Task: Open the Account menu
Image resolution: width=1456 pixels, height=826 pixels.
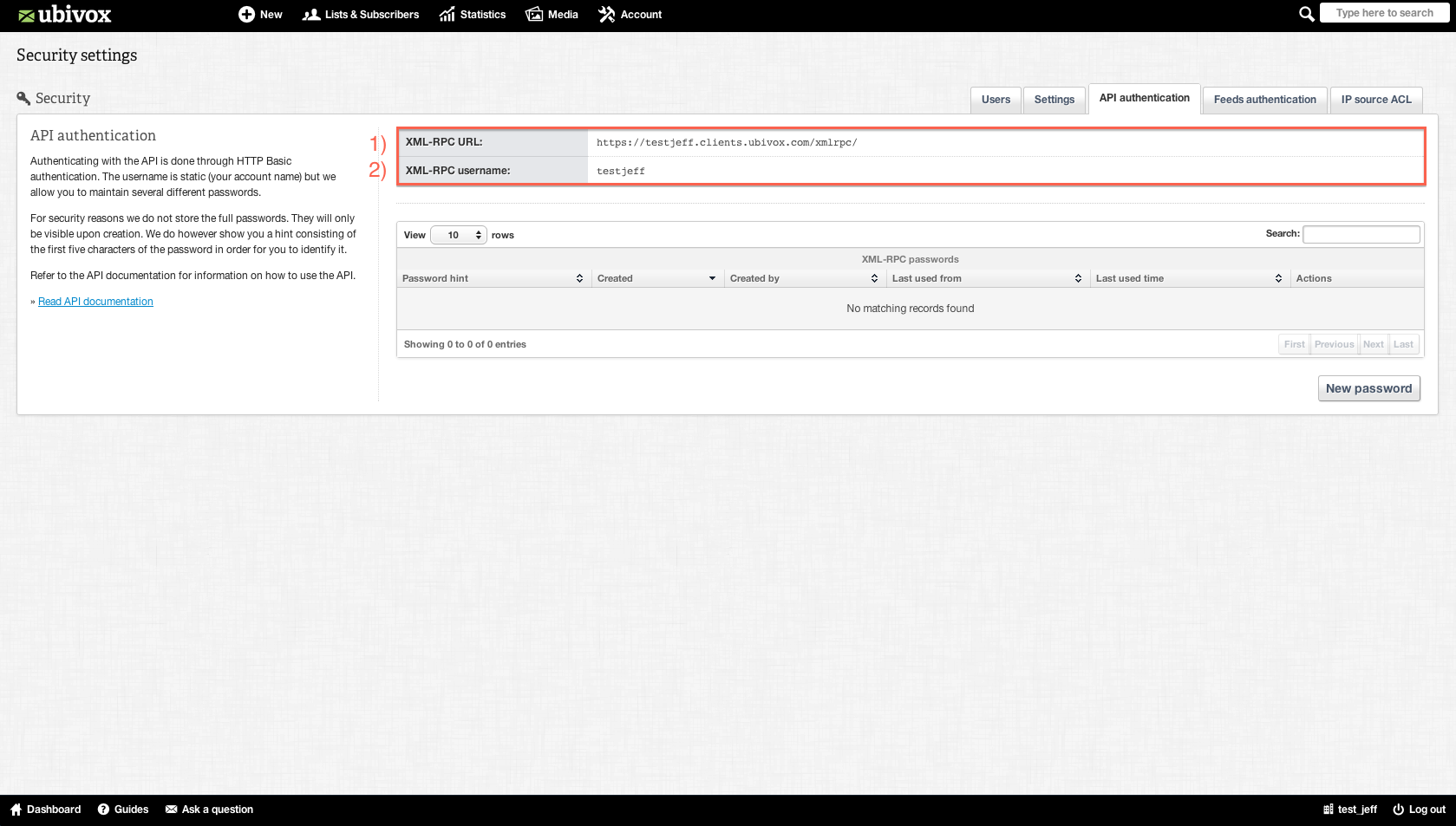Action: pos(630,14)
